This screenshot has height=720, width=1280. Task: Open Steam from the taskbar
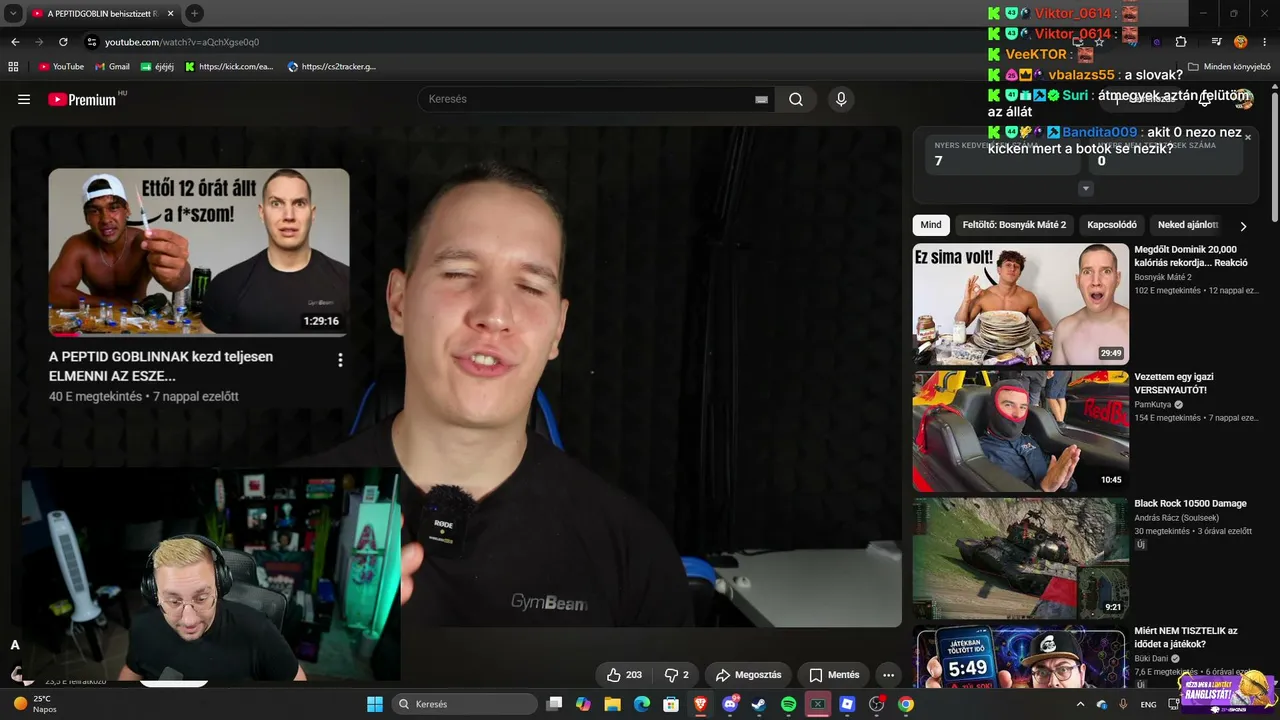pyautogui.click(x=759, y=704)
